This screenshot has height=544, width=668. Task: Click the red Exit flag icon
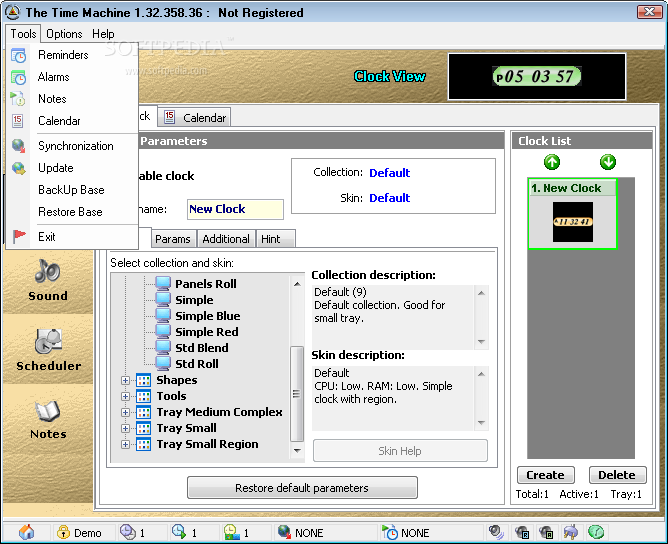(19, 237)
